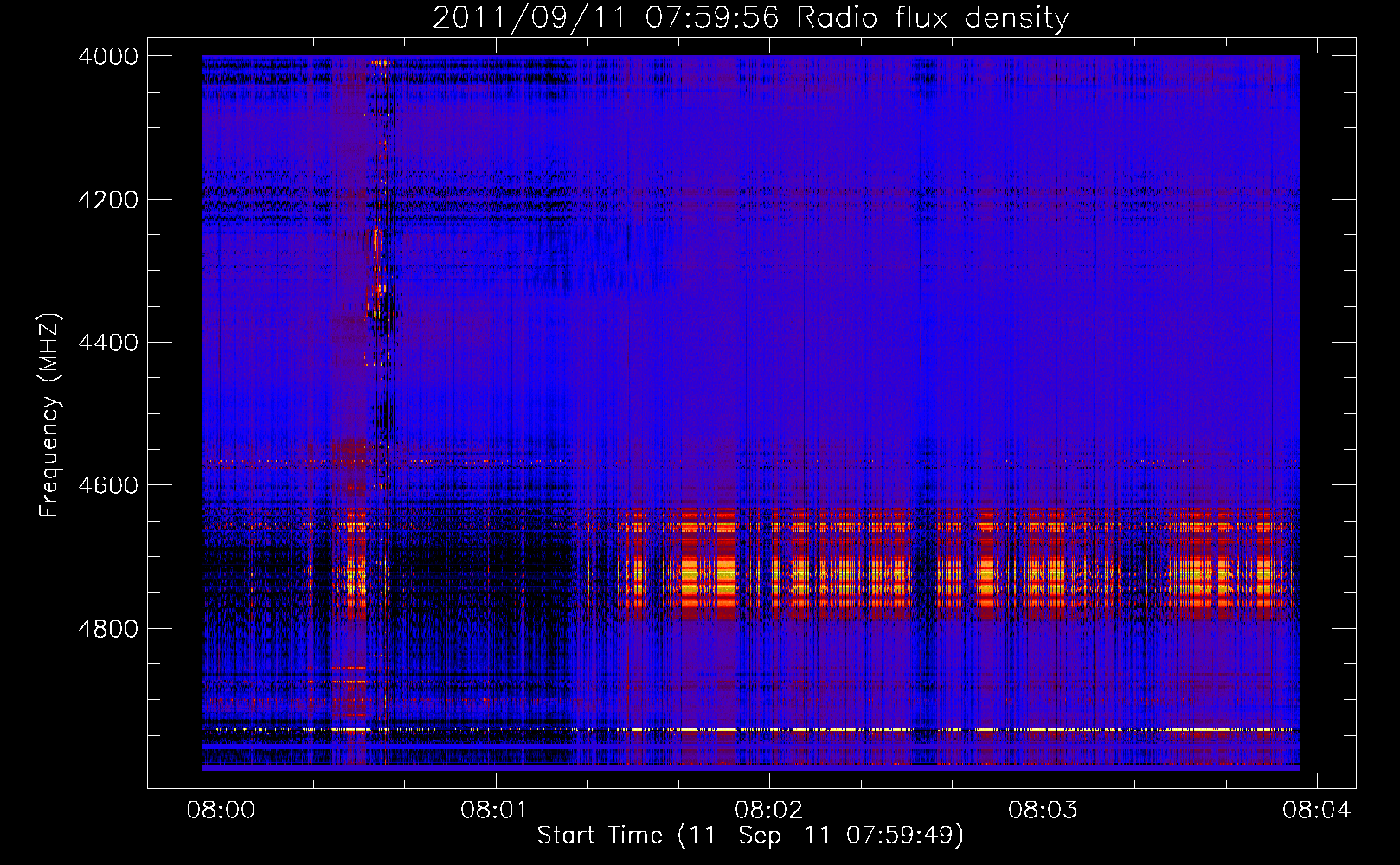1400x865 pixels.
Task: Click the 08:04 time axis label
Action: (x=1316, y=810)
